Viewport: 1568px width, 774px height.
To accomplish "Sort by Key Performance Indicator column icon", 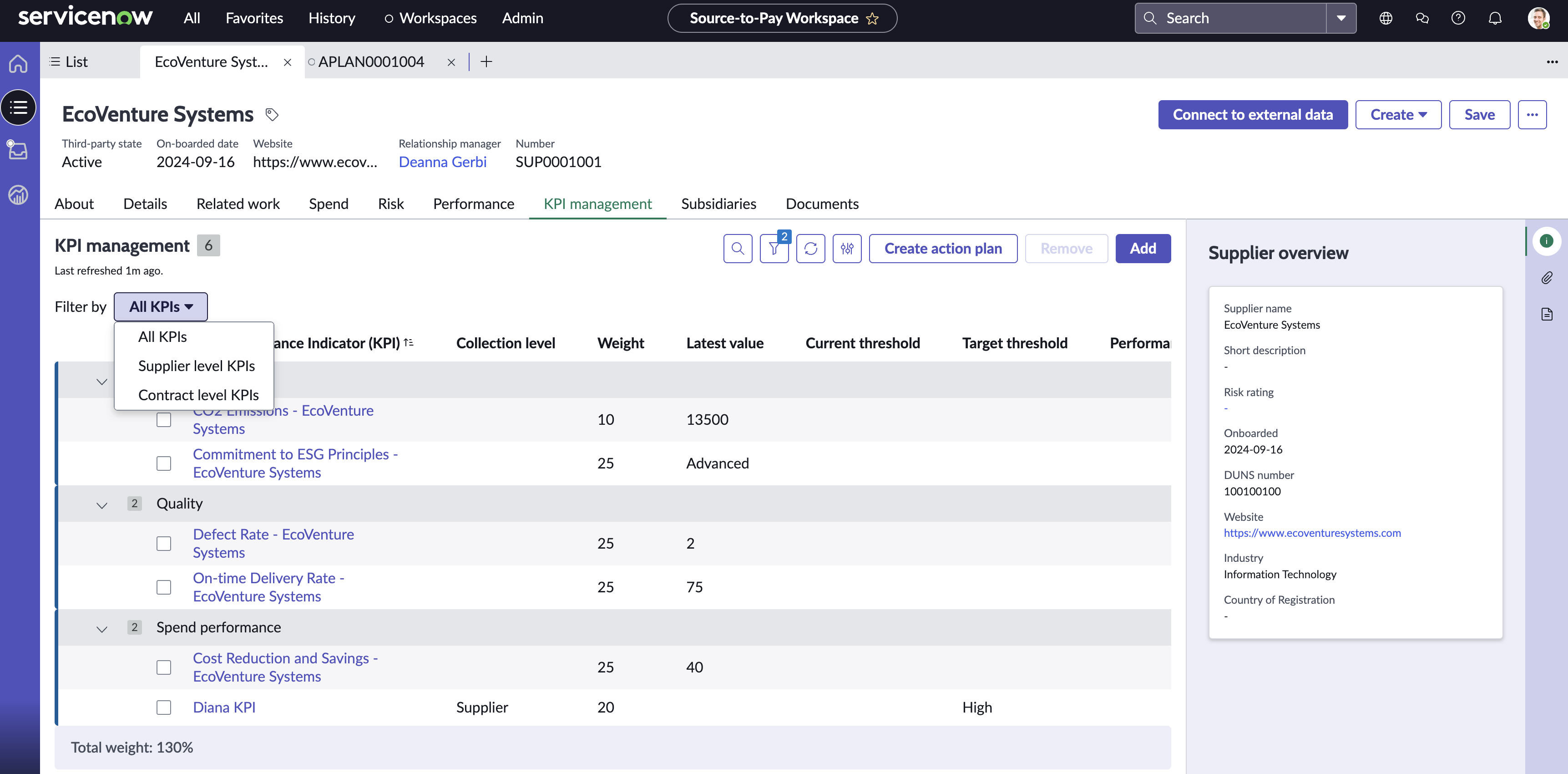I will pyautogui.click(x=409, y=343).
